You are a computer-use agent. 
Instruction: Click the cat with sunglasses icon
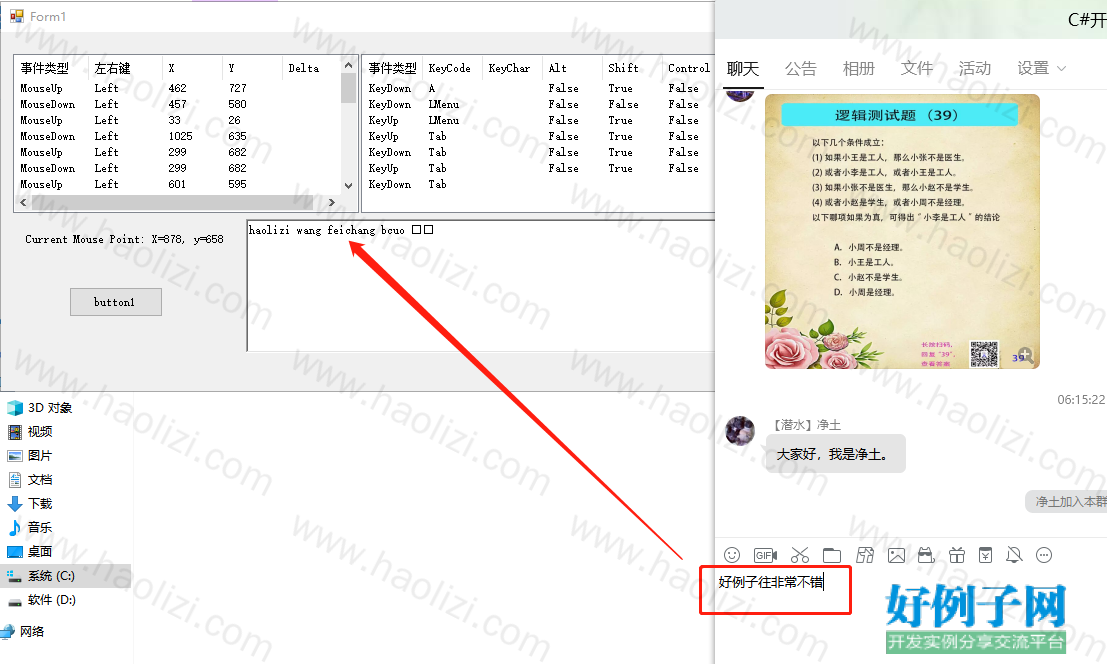[926, 555]
